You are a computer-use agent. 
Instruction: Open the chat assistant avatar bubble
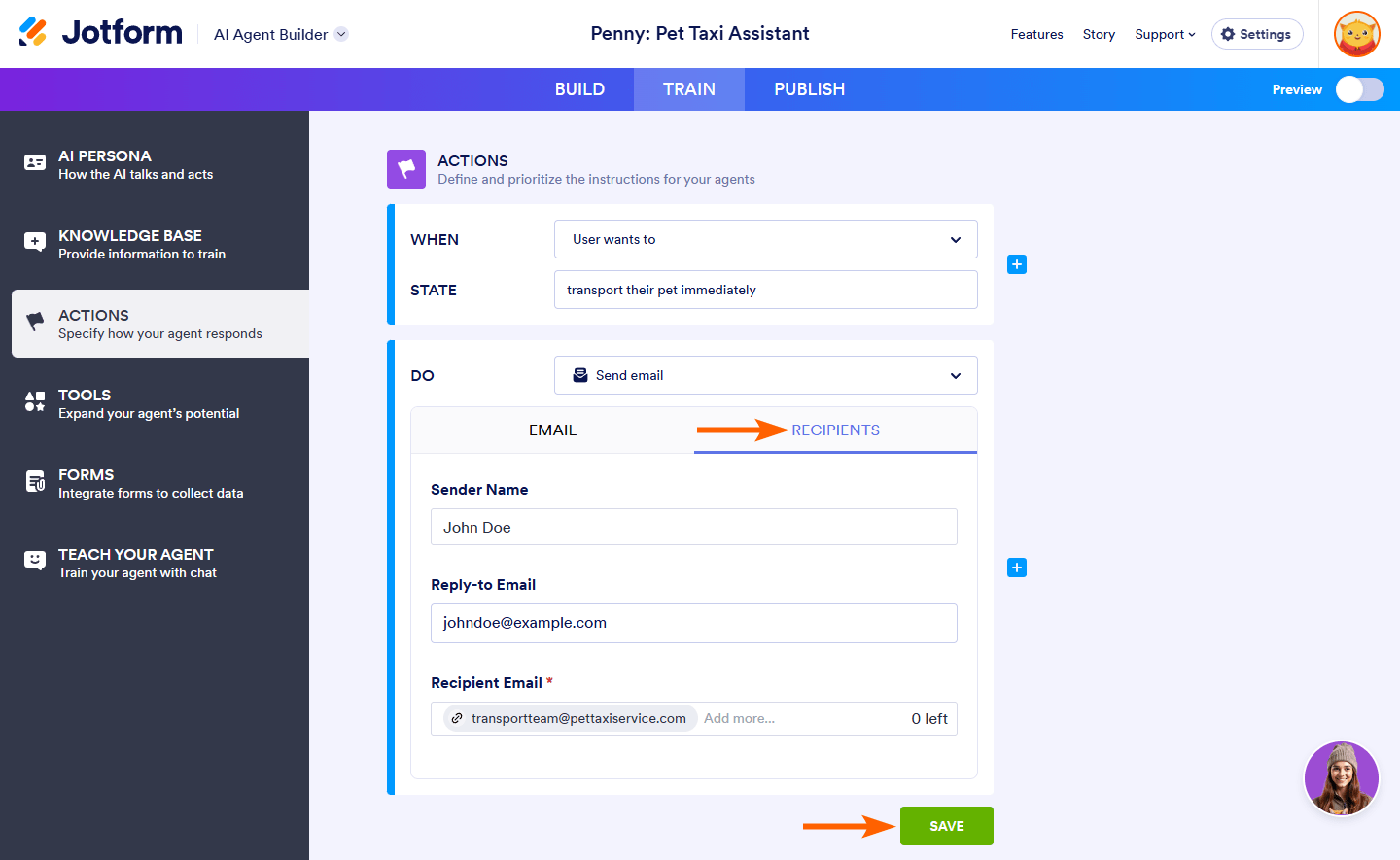point(1341,778)
